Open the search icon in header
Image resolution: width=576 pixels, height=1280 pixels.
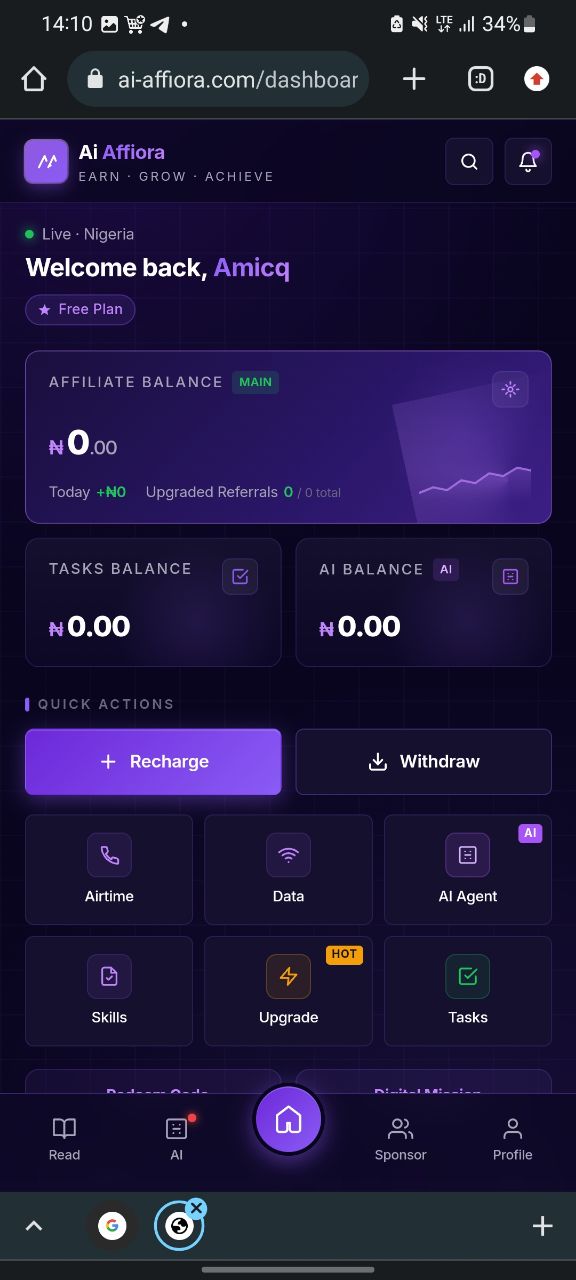469,162
